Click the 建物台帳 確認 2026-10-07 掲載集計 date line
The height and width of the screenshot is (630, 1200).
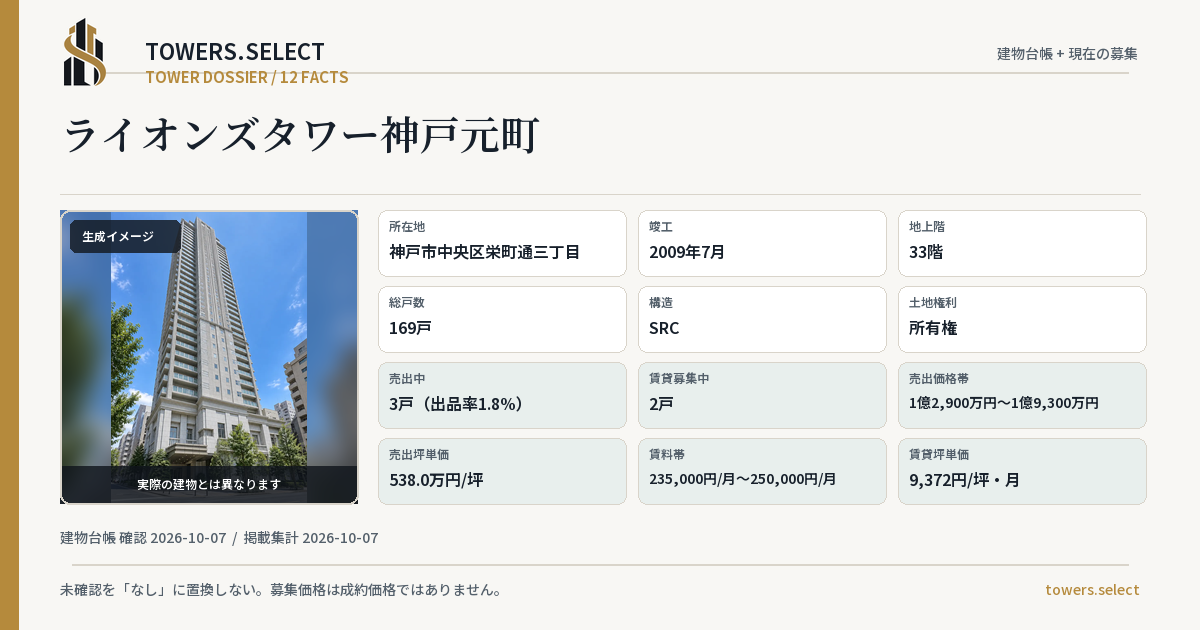coord(219,538)
